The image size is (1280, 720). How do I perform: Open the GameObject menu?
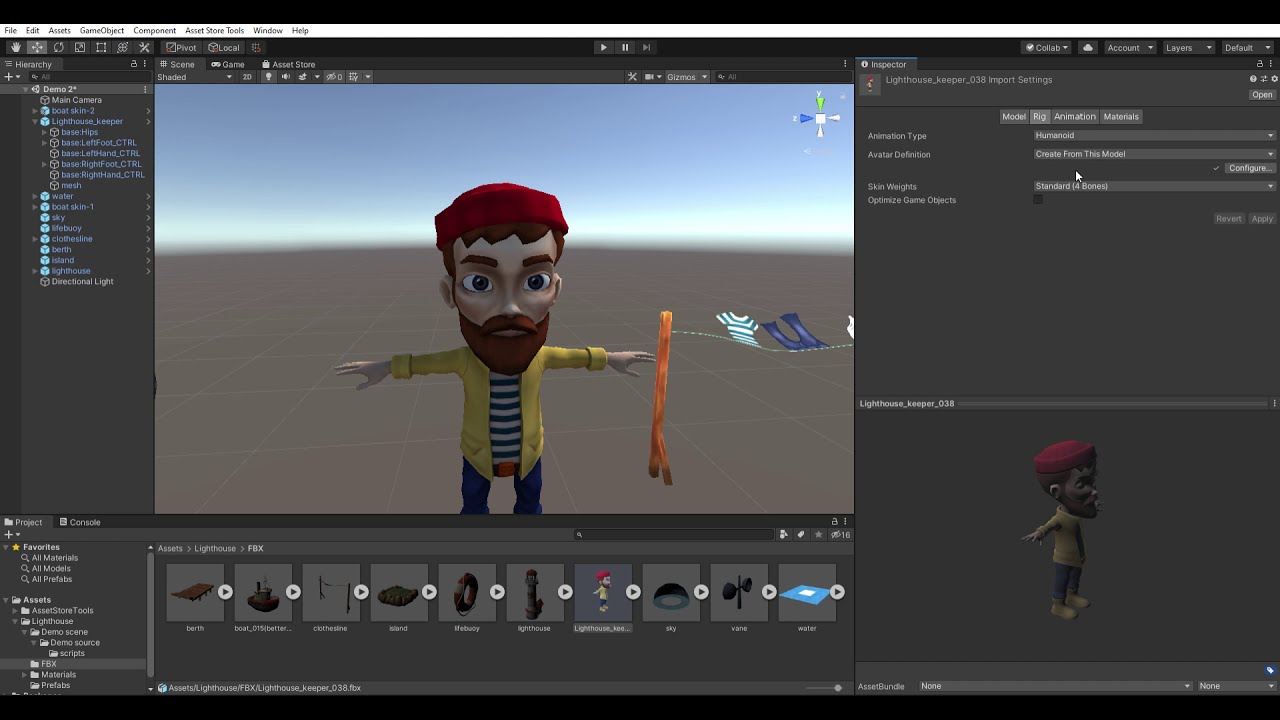pyautogui.click(x=102, y=31)
